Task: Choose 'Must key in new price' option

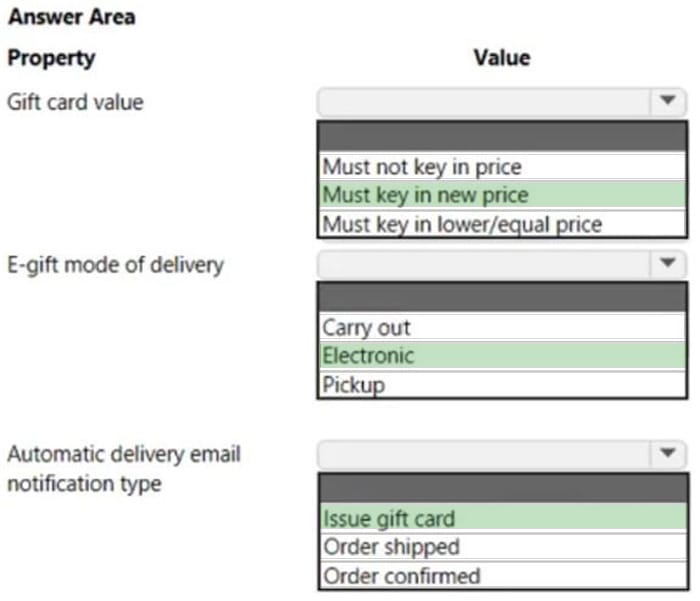Action: 502,195
